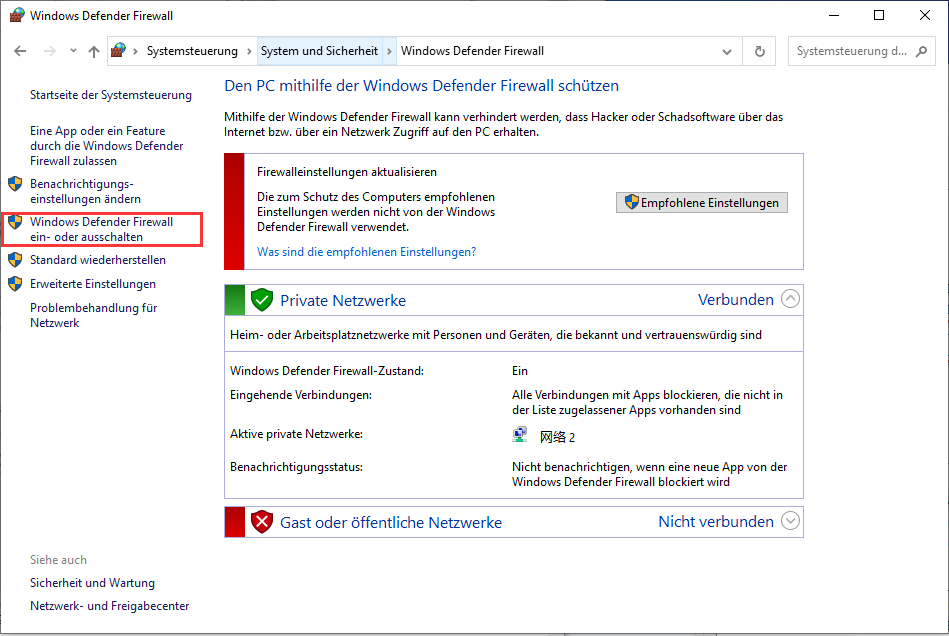
Task: Click the firewall icon in the title bar
Action: [x=17, y=15]
